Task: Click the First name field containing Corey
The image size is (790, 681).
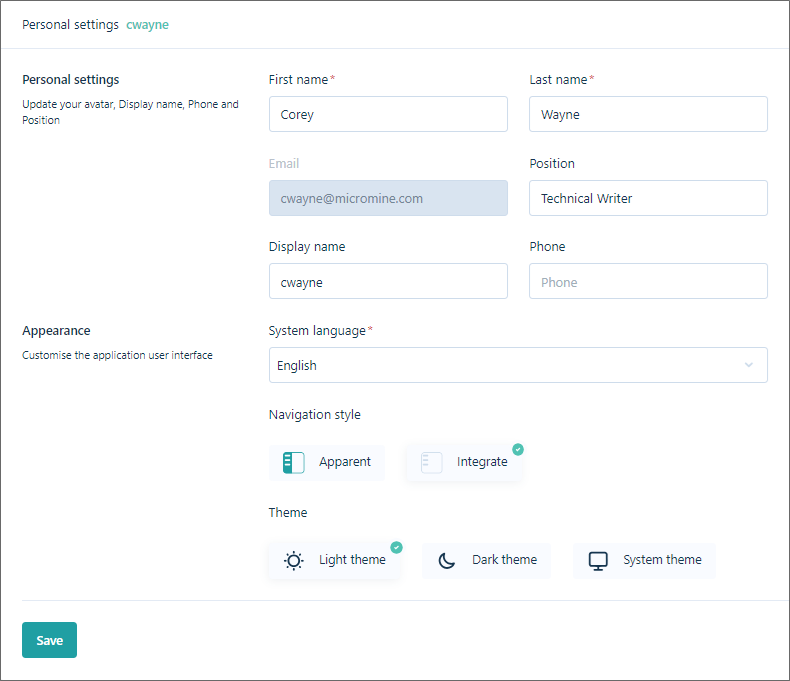Action: [388, 114]
